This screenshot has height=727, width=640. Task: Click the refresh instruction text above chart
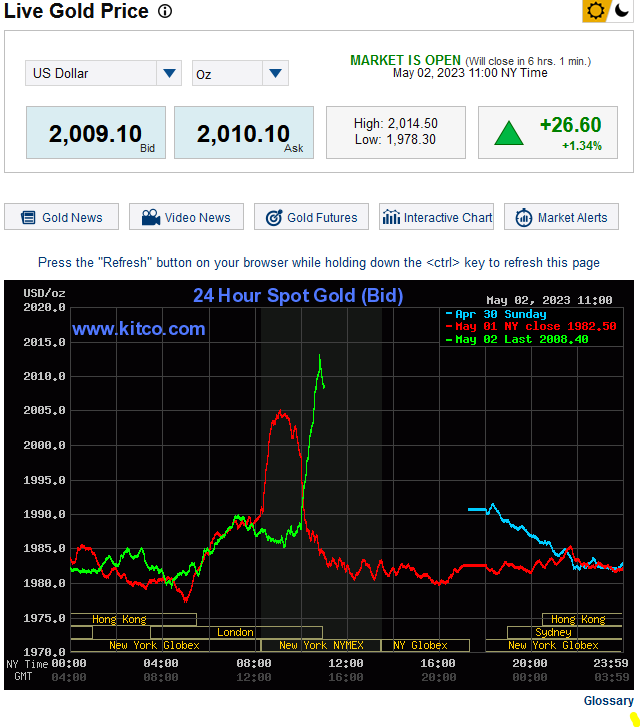click(x=319, y=262)
